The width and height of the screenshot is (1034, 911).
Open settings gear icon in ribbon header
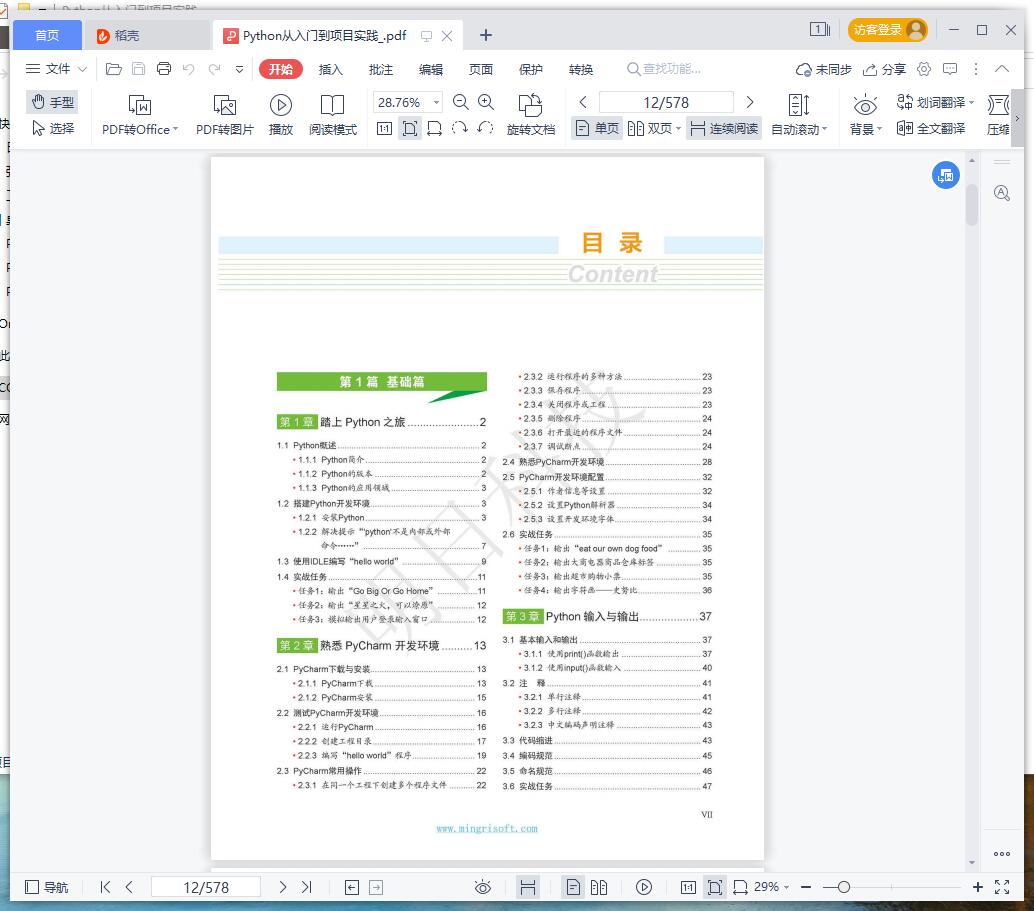(924, 69)
